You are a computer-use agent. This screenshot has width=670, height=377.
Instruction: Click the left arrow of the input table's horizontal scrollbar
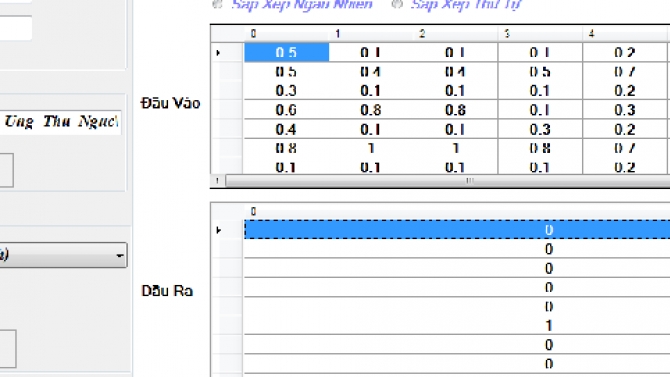pos(217,181)
